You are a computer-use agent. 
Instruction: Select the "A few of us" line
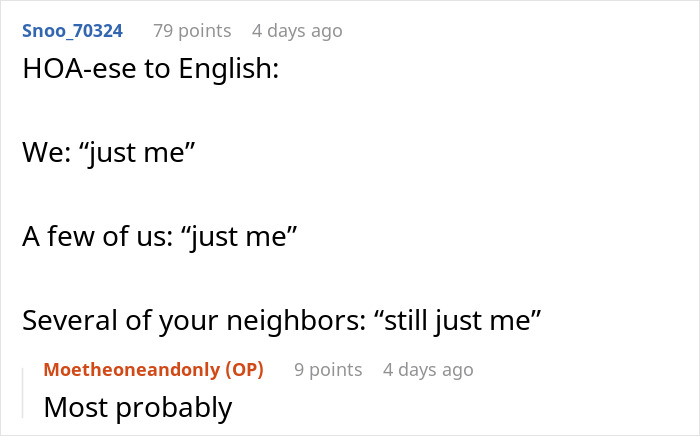(160, 238)
